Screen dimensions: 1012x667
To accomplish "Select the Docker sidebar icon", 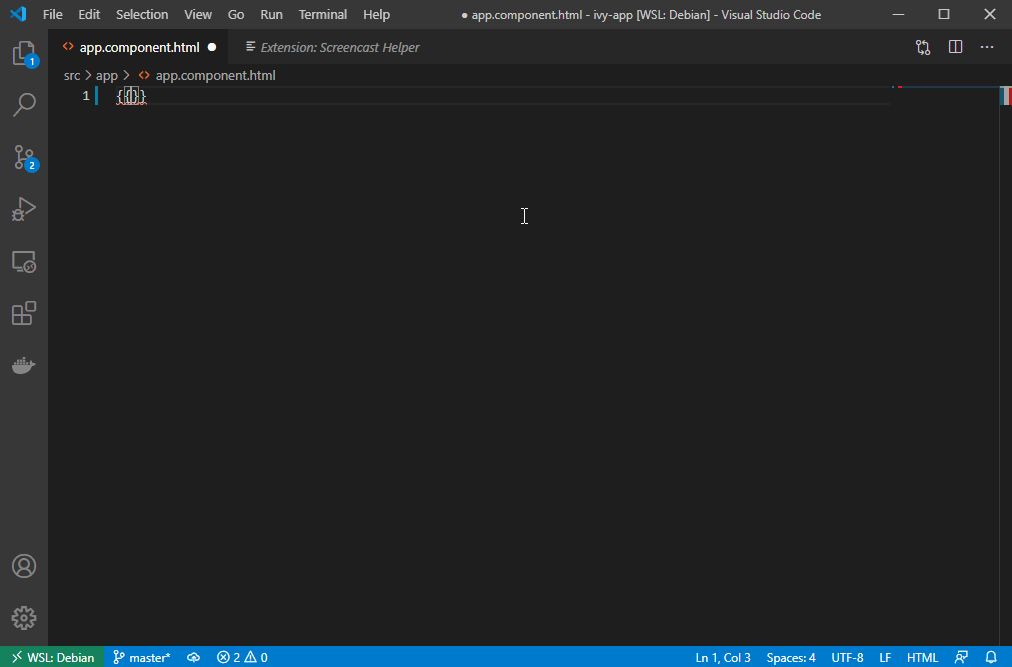I will 24,365.
